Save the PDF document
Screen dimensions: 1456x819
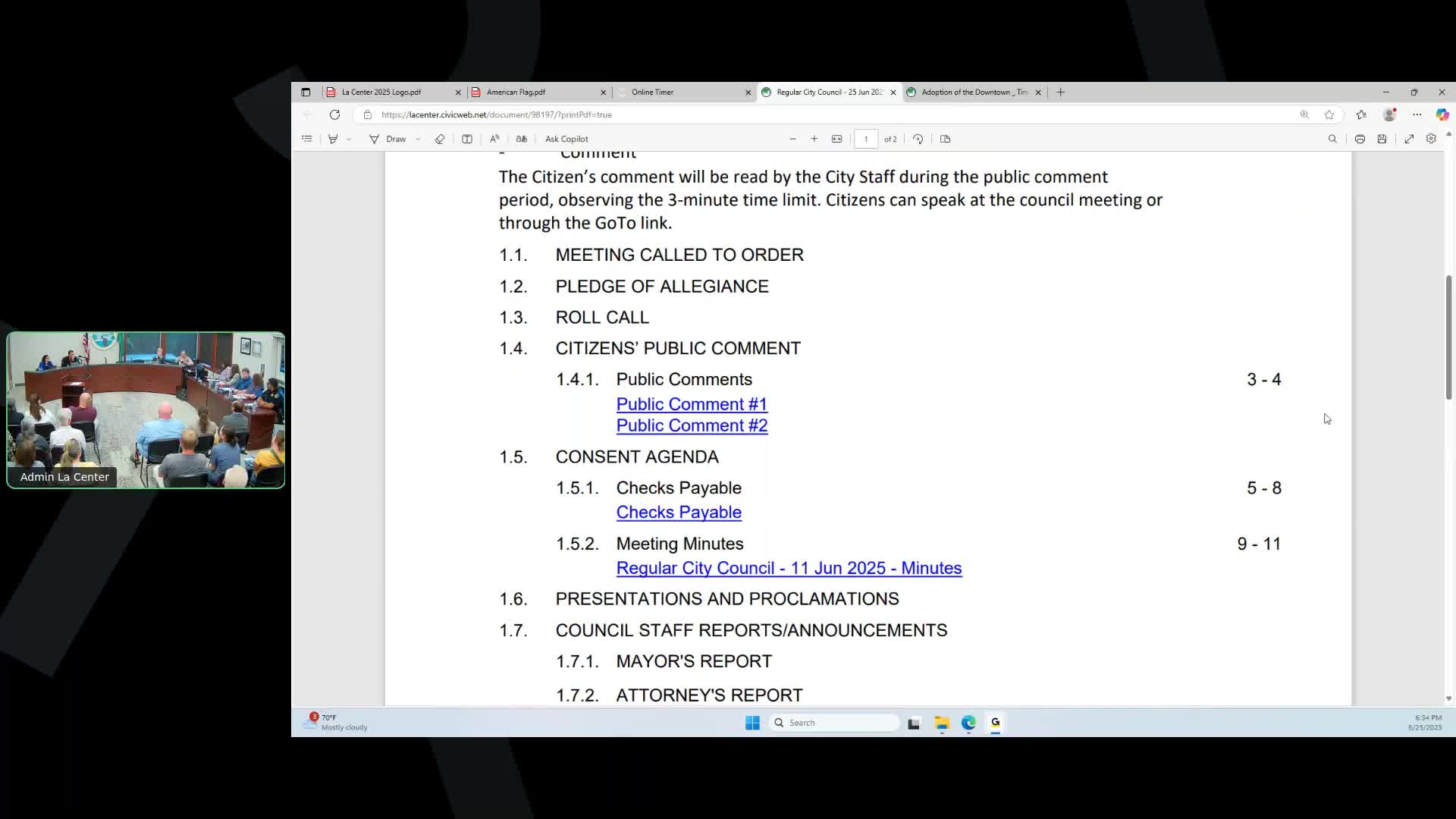pyautogui.click(x=1382, y=139)
